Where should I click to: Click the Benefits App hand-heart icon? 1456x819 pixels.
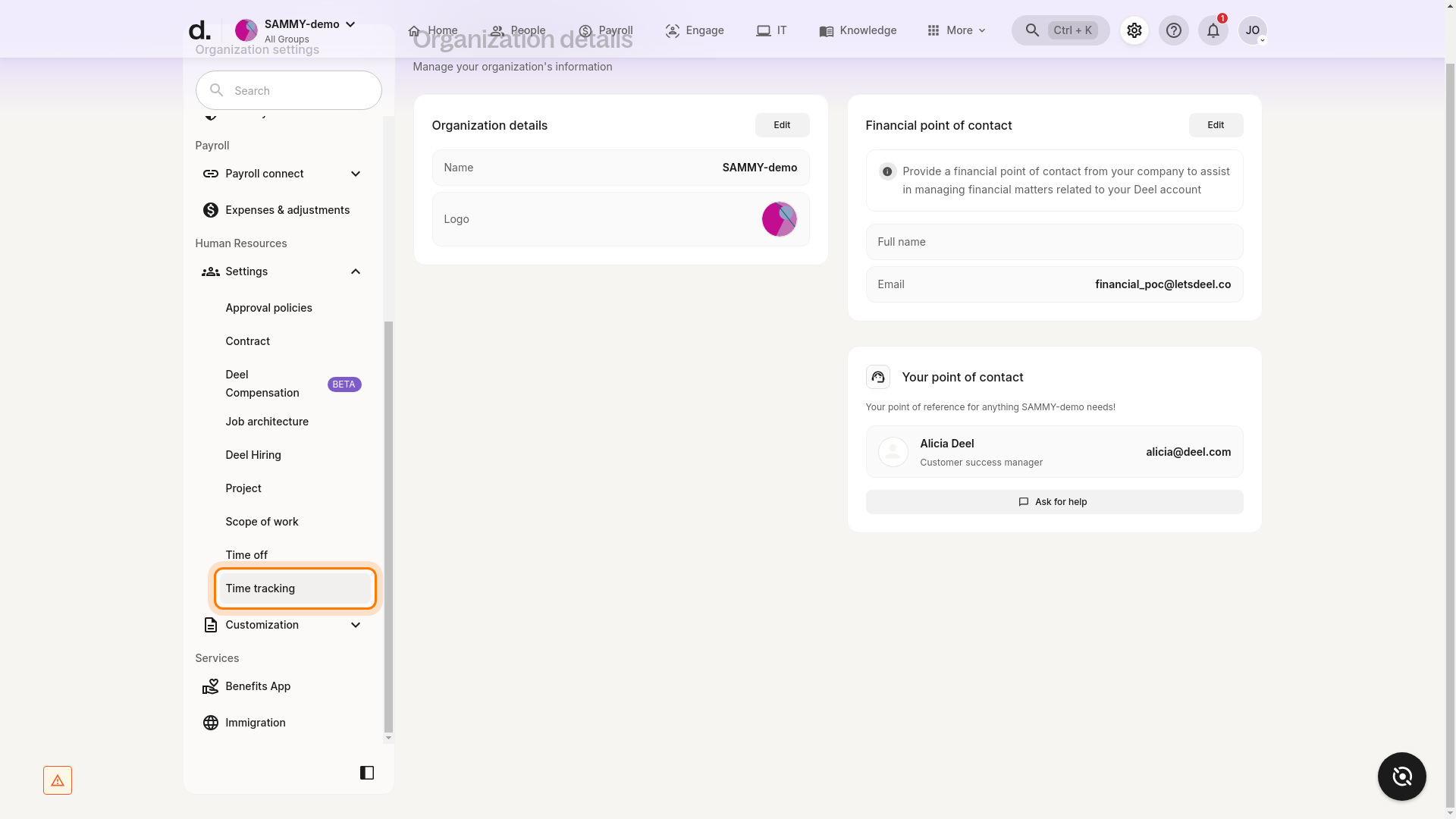pos(210,686)
